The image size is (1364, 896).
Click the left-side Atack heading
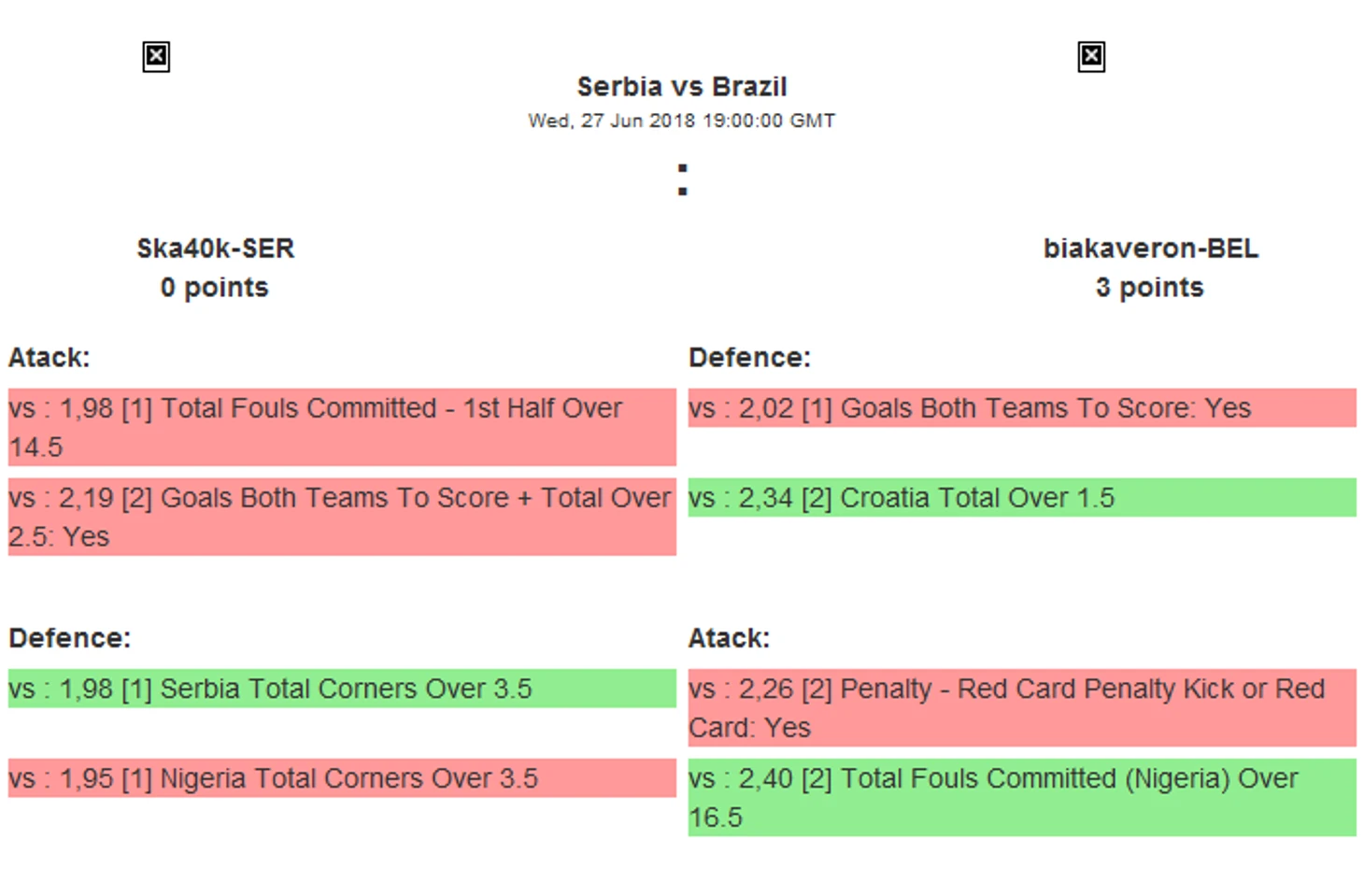49,358
